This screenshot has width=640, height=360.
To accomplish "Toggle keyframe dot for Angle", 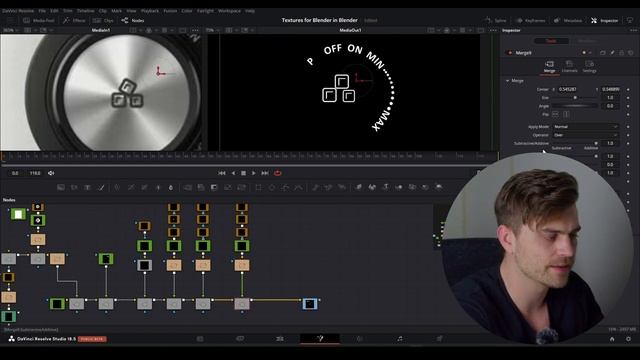I will click(628, 106).
